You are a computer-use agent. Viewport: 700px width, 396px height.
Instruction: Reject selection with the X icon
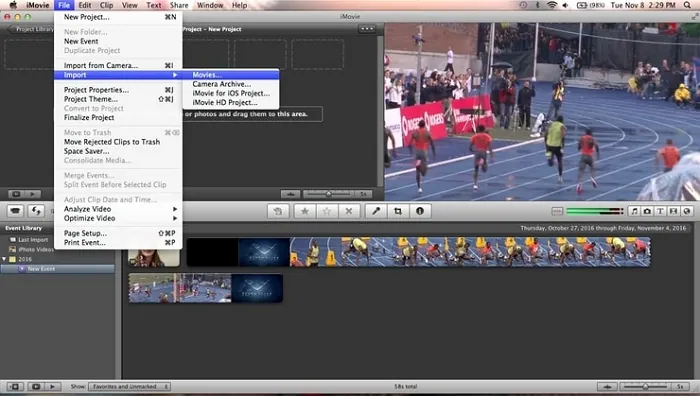point(349,211)
